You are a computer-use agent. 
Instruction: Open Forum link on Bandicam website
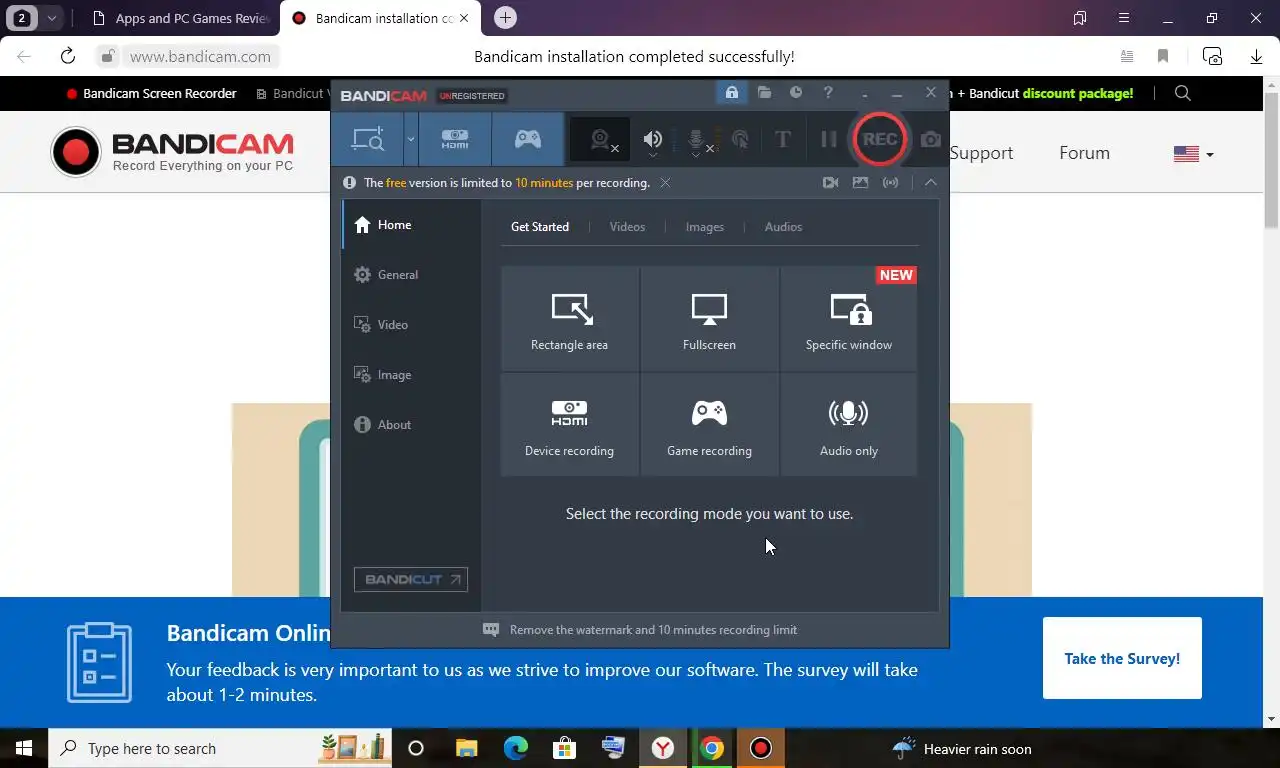[x=1084, y=153]
